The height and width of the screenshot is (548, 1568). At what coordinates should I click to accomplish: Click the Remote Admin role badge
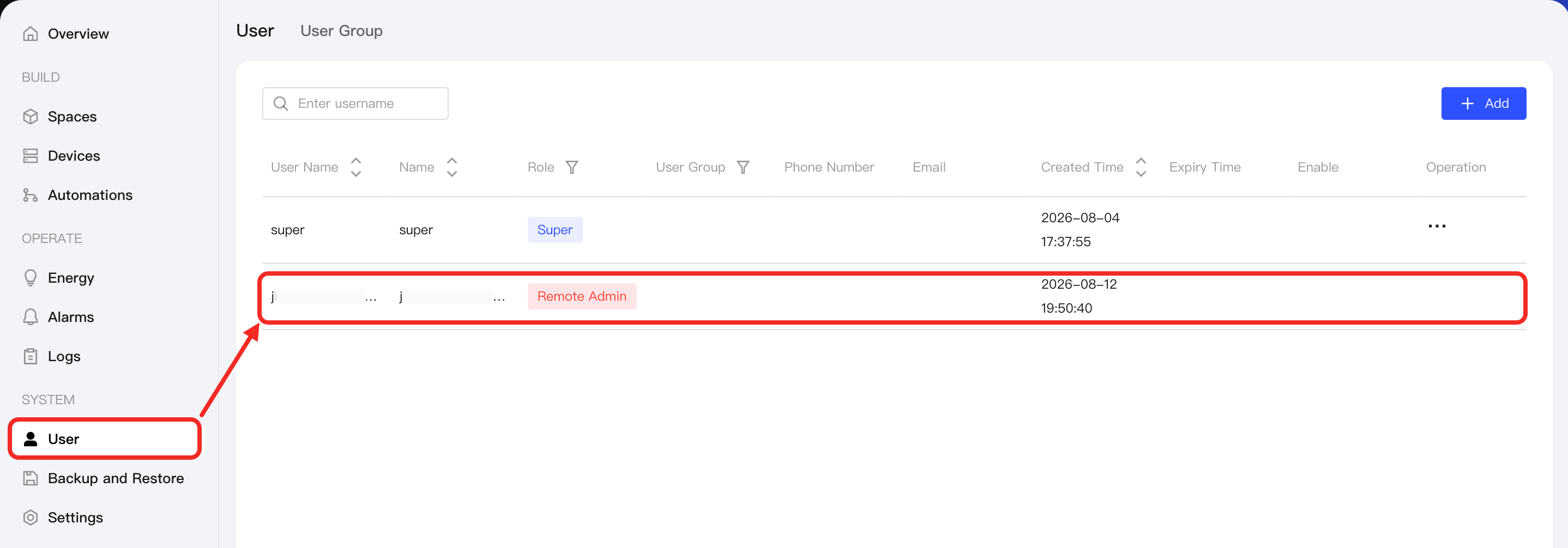(x=581, y=297)
